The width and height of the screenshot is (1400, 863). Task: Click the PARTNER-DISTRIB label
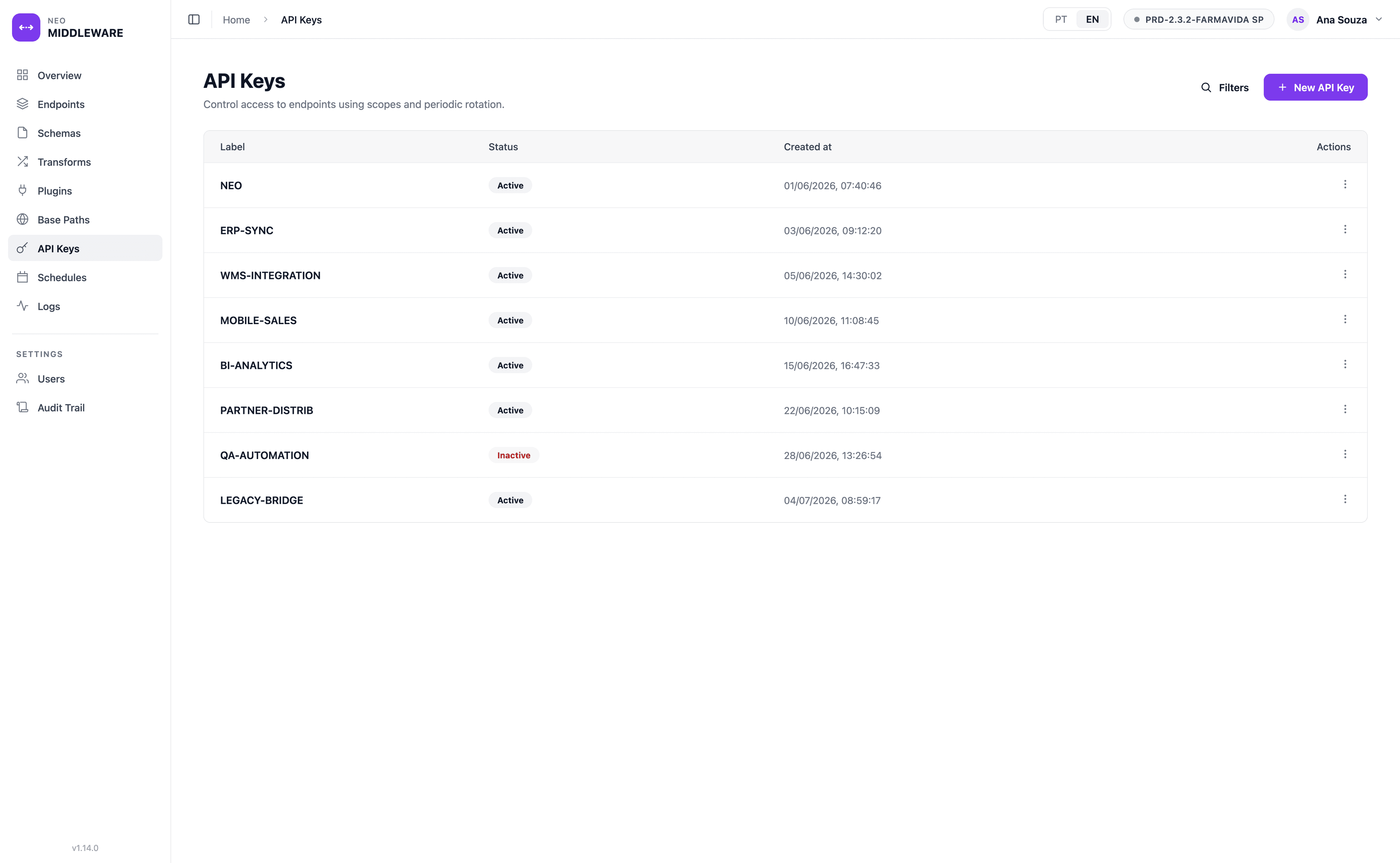[x=267, y=411]
